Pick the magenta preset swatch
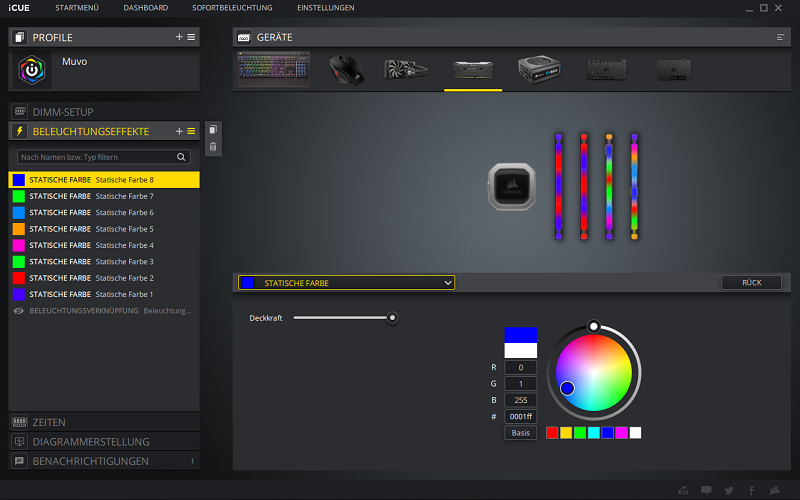The width and height of the screenshot is (800, 500). click(x=621, y=433)
